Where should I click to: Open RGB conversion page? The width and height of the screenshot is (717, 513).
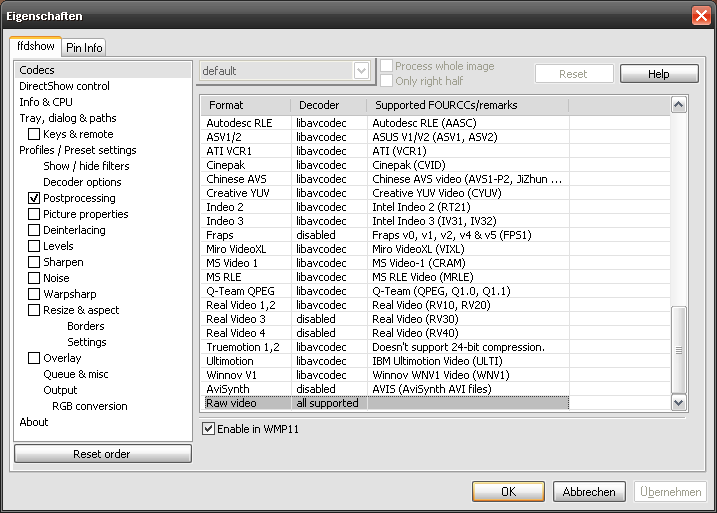[90, 406]
